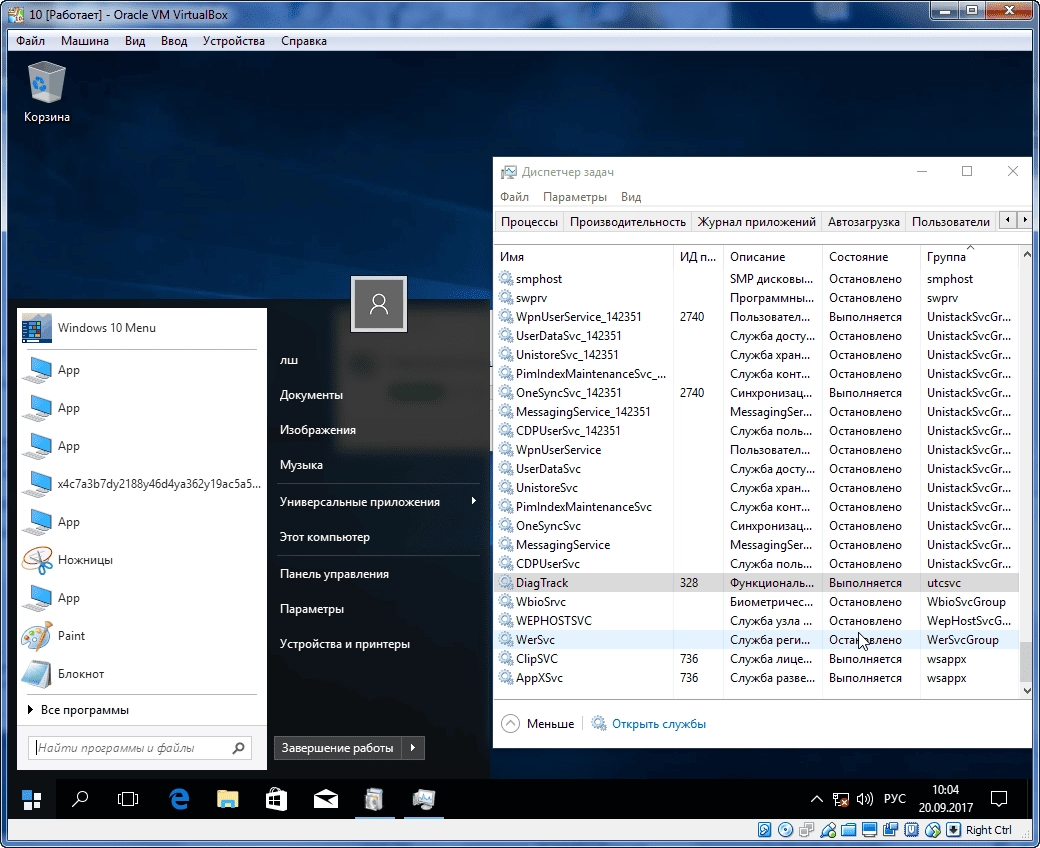
Task: Open the Store icon in the taskbar
Action: tap(276, 800)
